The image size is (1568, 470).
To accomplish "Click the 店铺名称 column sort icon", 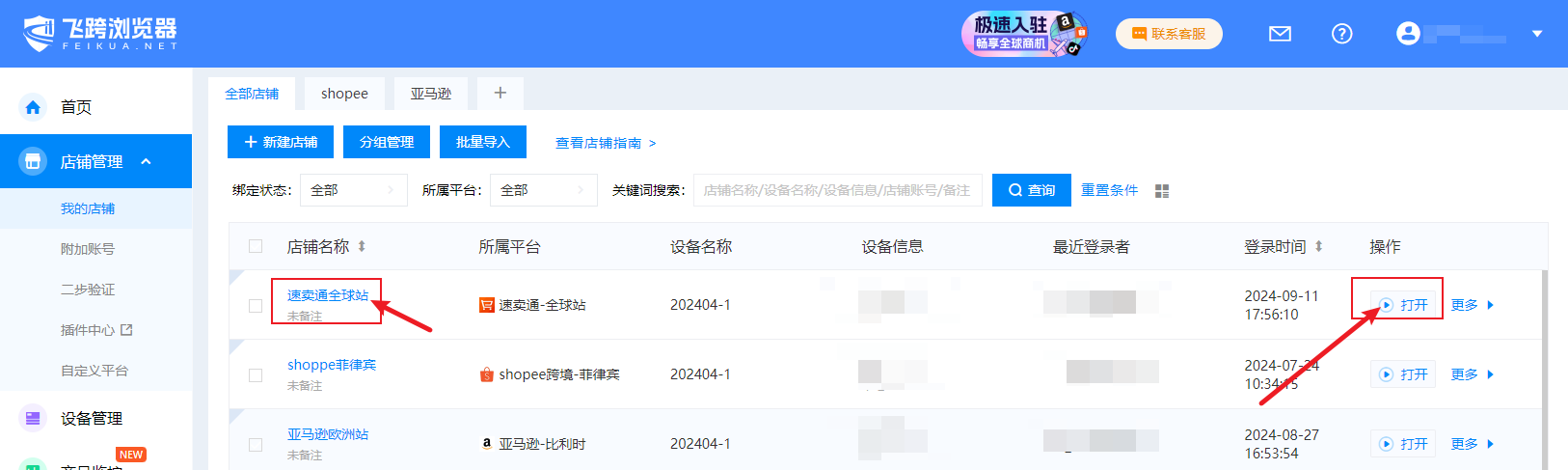I will click(362, 247).
